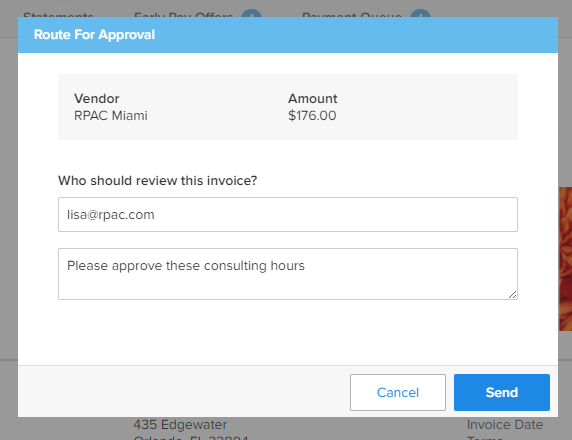Image resolution: width=572 pixels, height=440 pixels.
Task: Click the Route For Approval title bar
Action: click(287, 35)
